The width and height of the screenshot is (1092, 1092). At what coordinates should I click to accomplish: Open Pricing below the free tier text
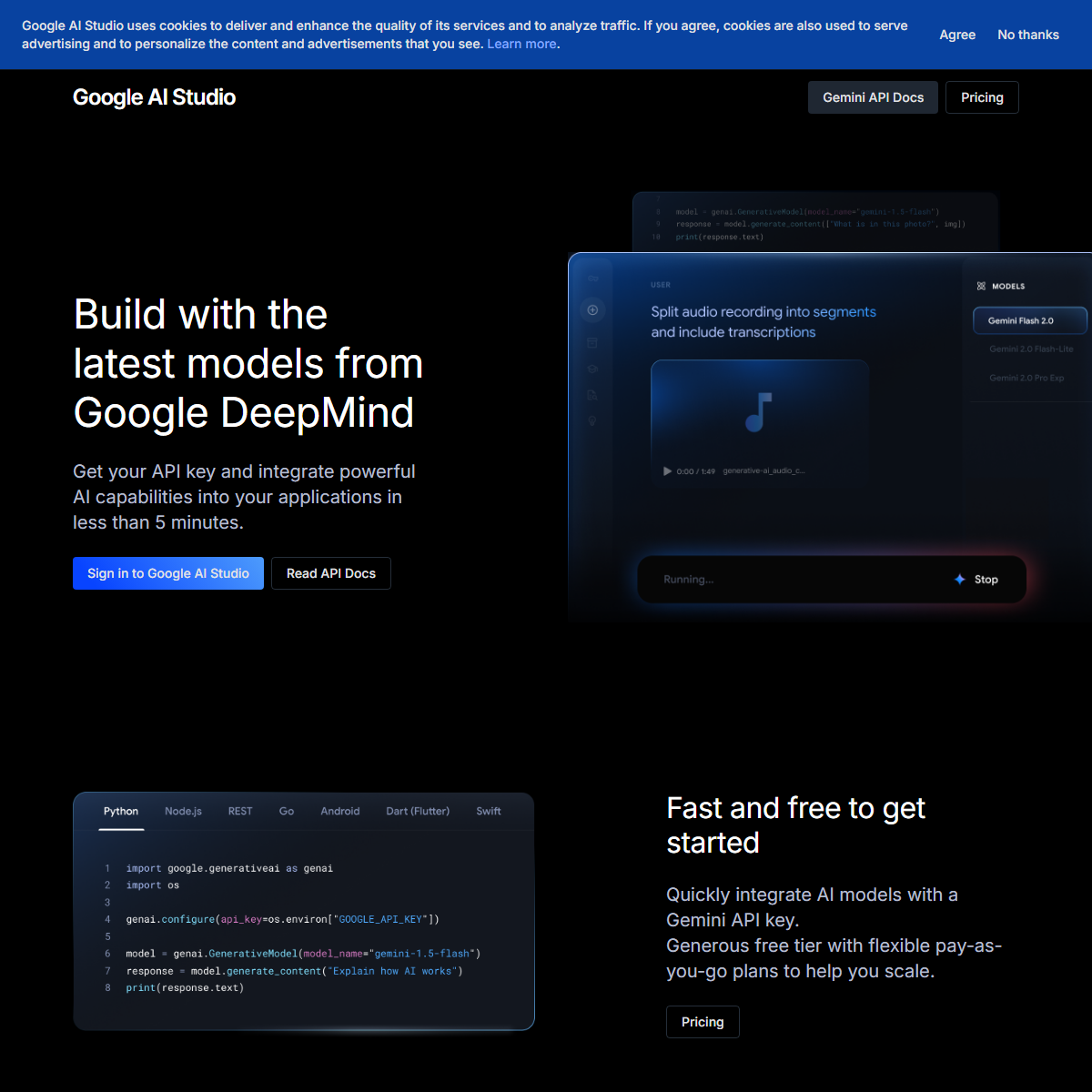click(x=703, y=1022)
